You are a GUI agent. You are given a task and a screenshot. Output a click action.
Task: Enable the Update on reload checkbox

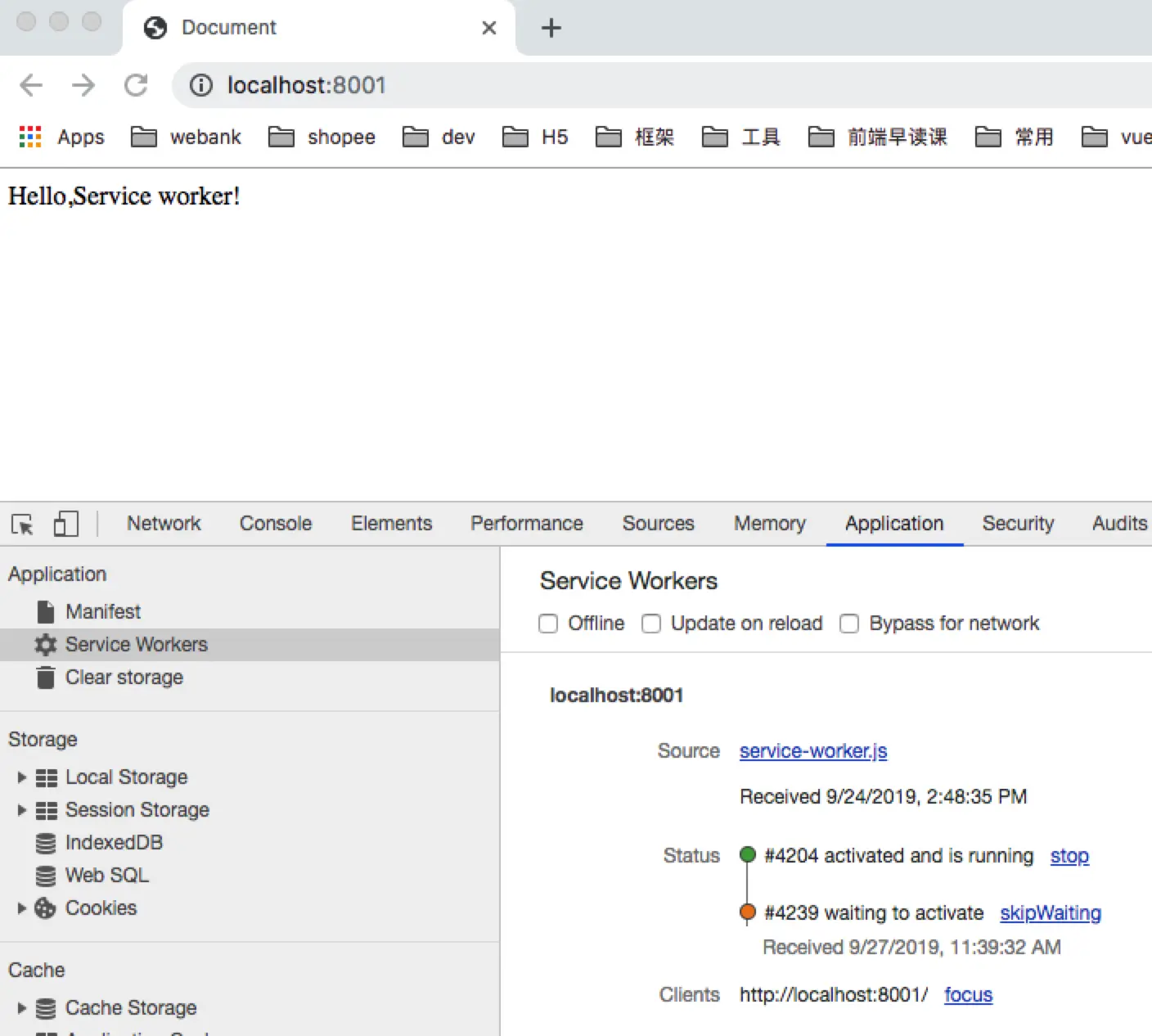coord(651,624)
